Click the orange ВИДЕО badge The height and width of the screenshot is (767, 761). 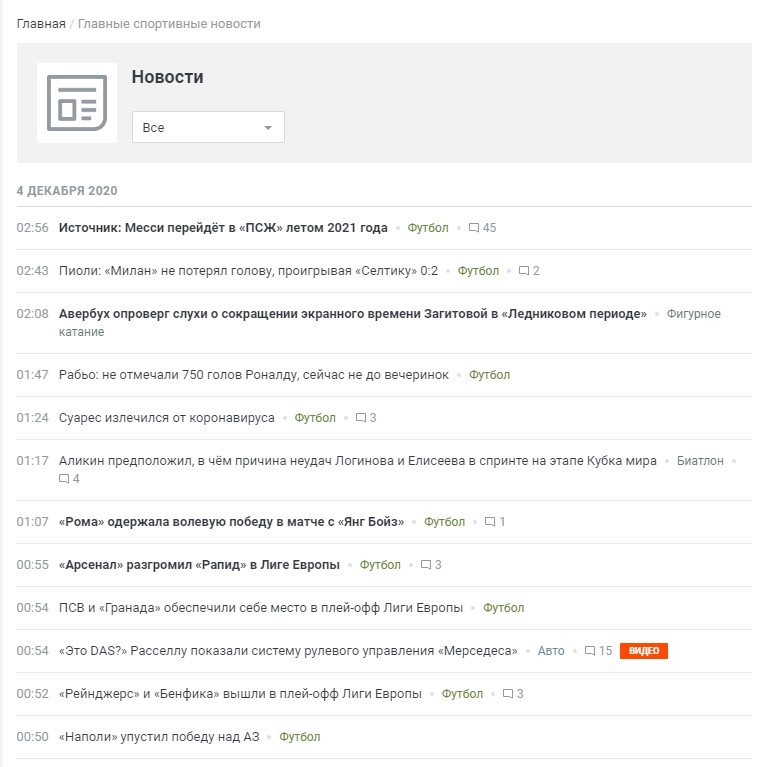pyautogui.click(x=644, y=651)
